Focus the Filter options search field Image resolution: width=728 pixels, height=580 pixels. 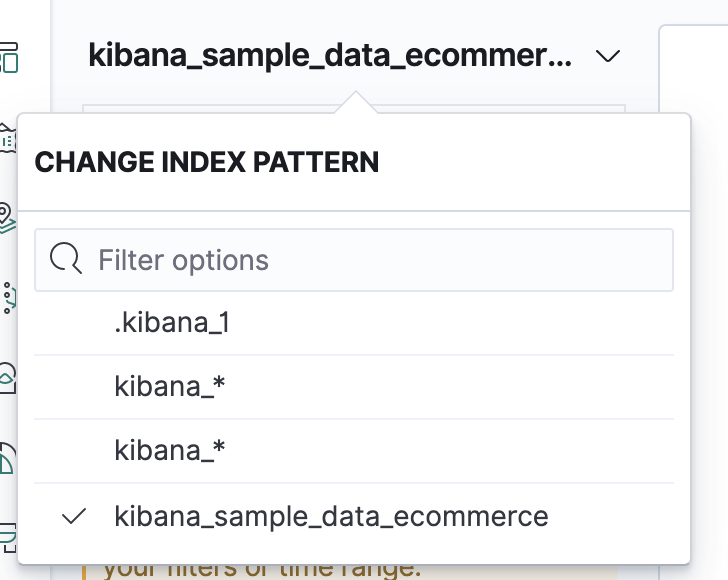[x=380, y=261]
